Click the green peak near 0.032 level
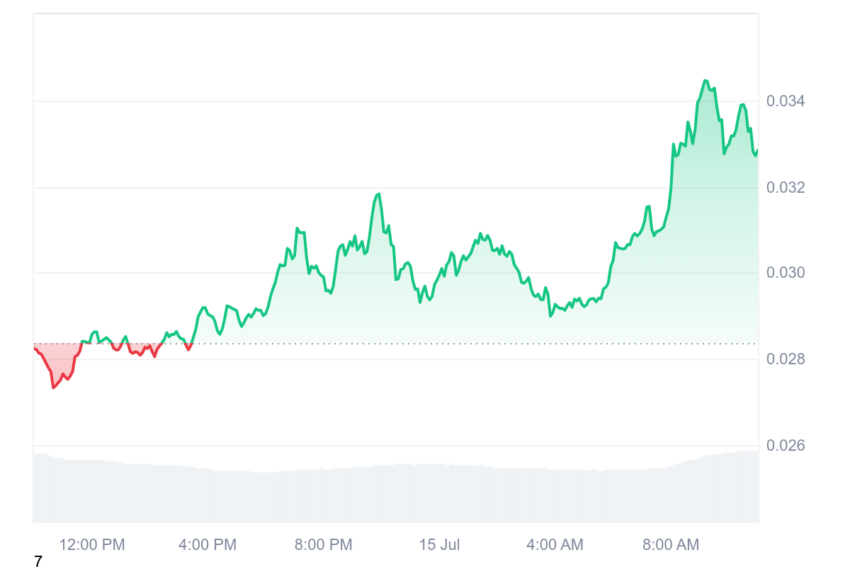The width and height of the screenshot is (850, 567). (x=378, y=194)
